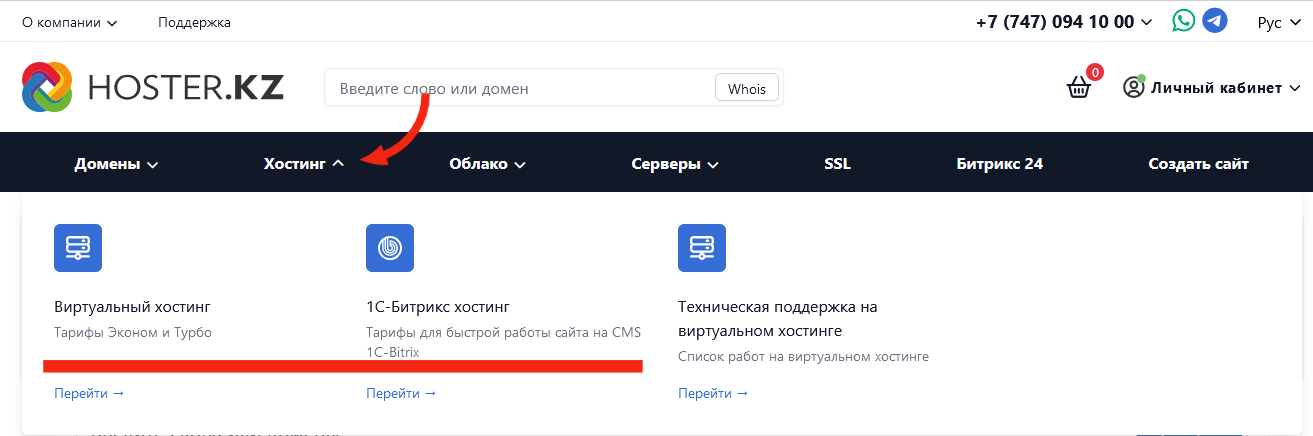Select SSL in the navigation bar

point(837,164)
